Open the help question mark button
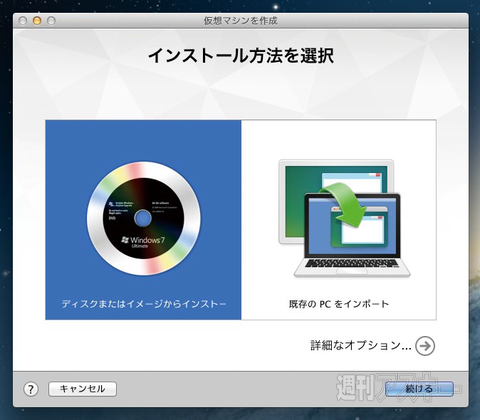 click(x=31, y=389)
